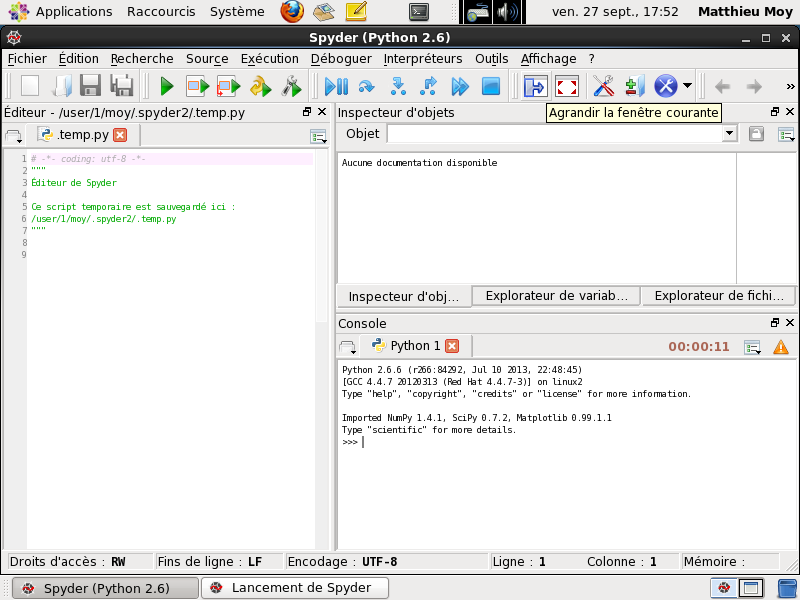Show hidden toolbar items chevron
This screenshot has height=600, width=800.
790,86
